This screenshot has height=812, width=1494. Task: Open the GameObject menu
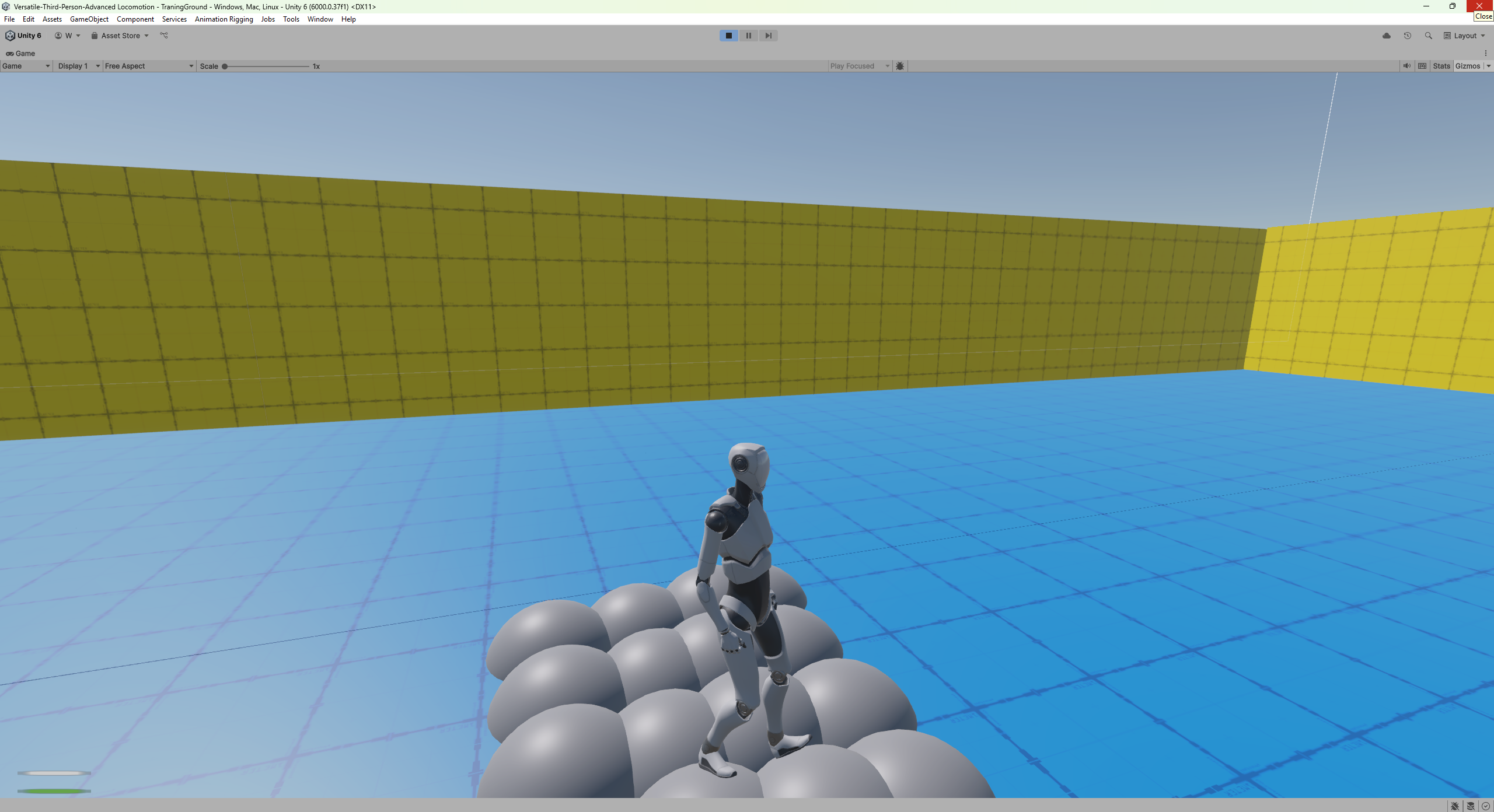pos(89,19)
